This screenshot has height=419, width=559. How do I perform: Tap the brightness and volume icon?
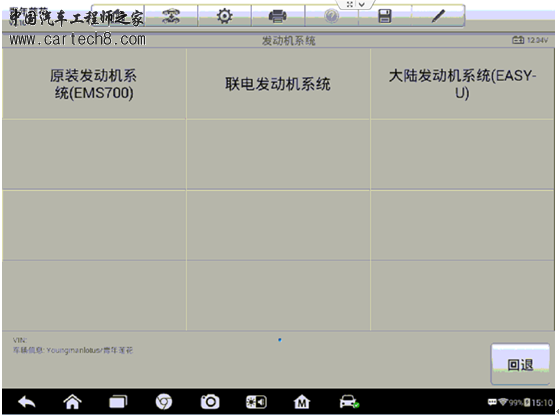[x=256, y=403]
